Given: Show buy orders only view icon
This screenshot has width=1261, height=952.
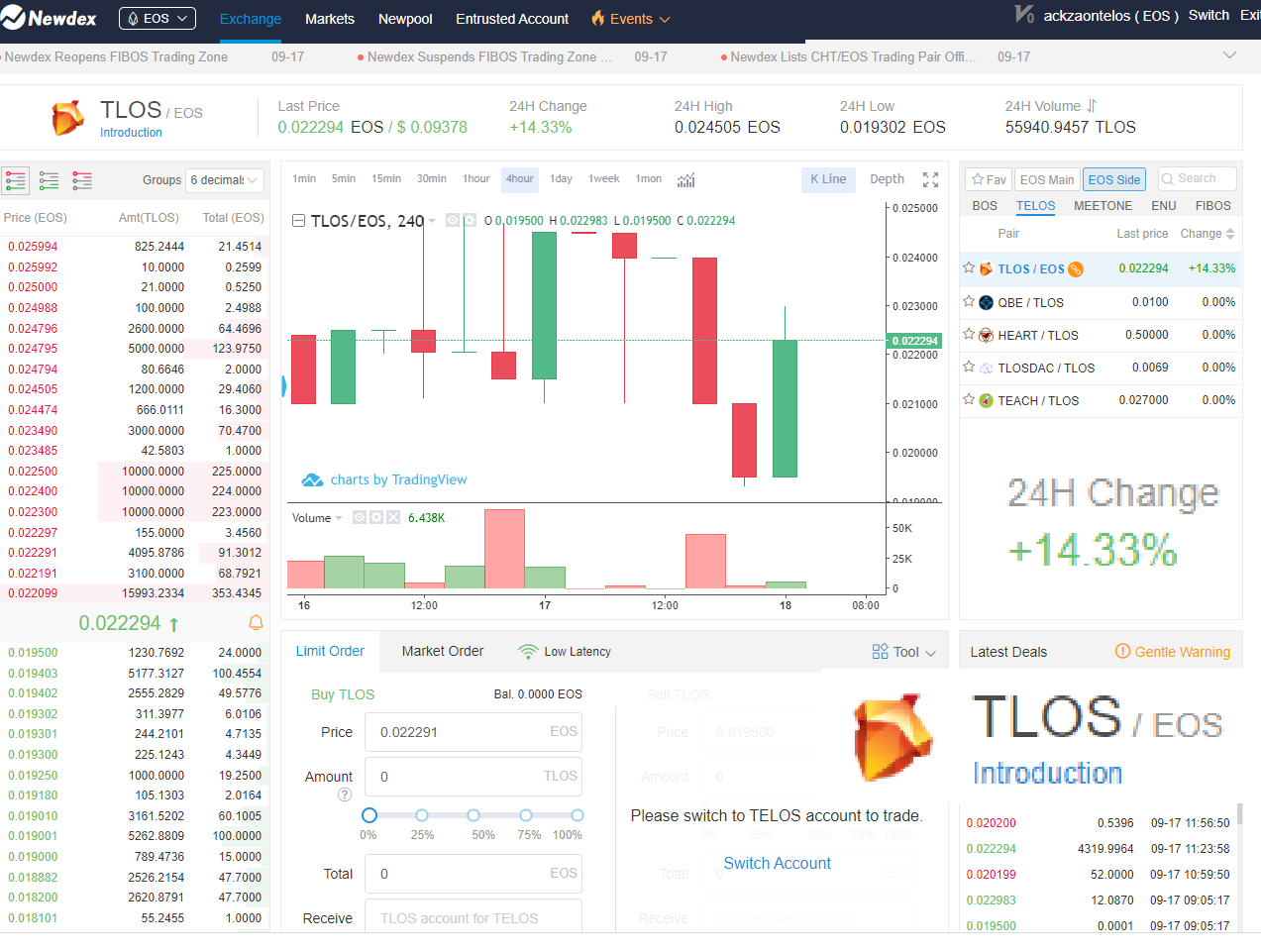Looking at the screenshot, I should (49, 180).
